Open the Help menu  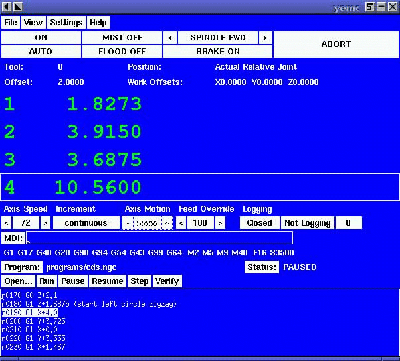pos(98,23)
